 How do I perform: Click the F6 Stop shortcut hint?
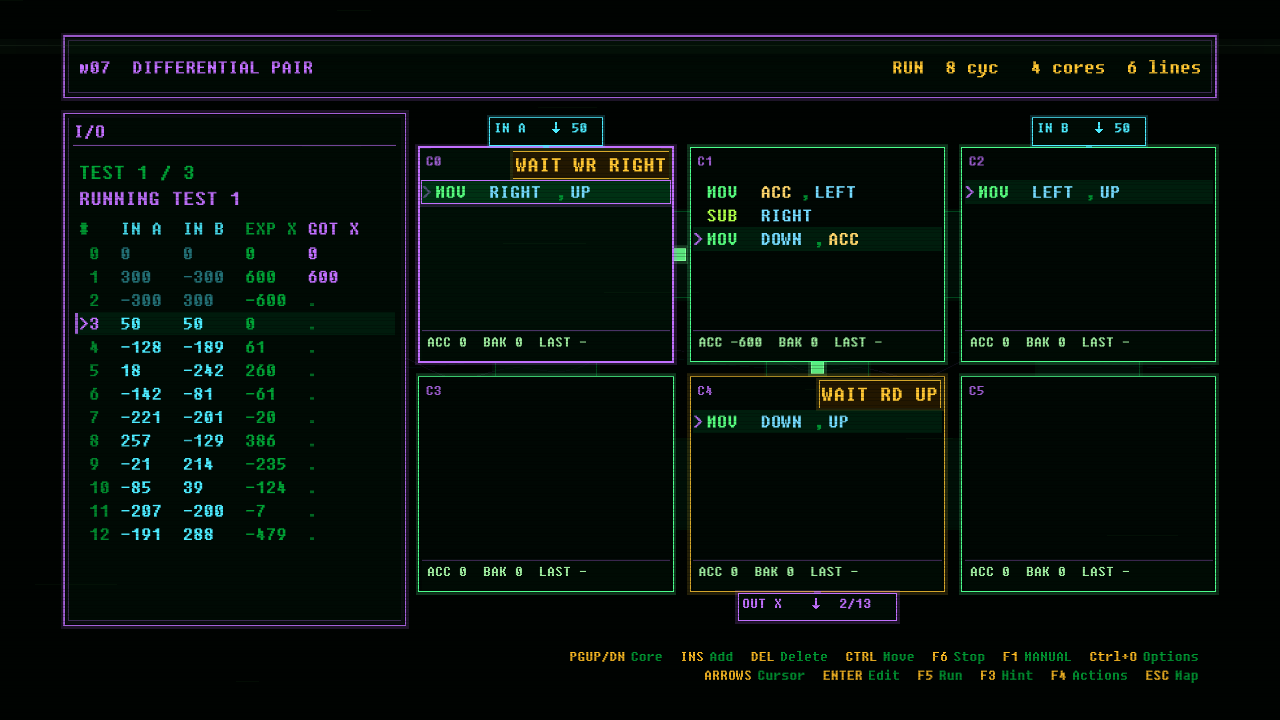coord(958,657)
